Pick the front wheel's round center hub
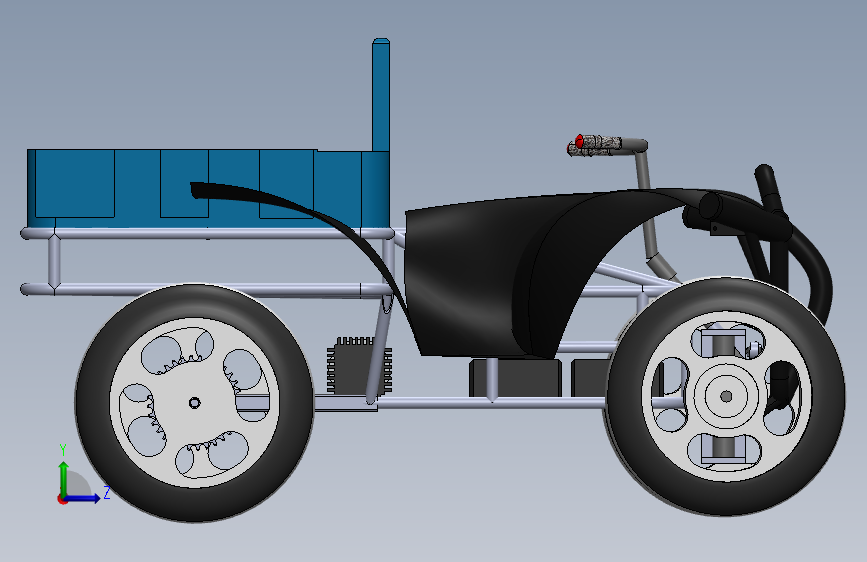Screen dimensions: 867x562 [x=726, y=396]
